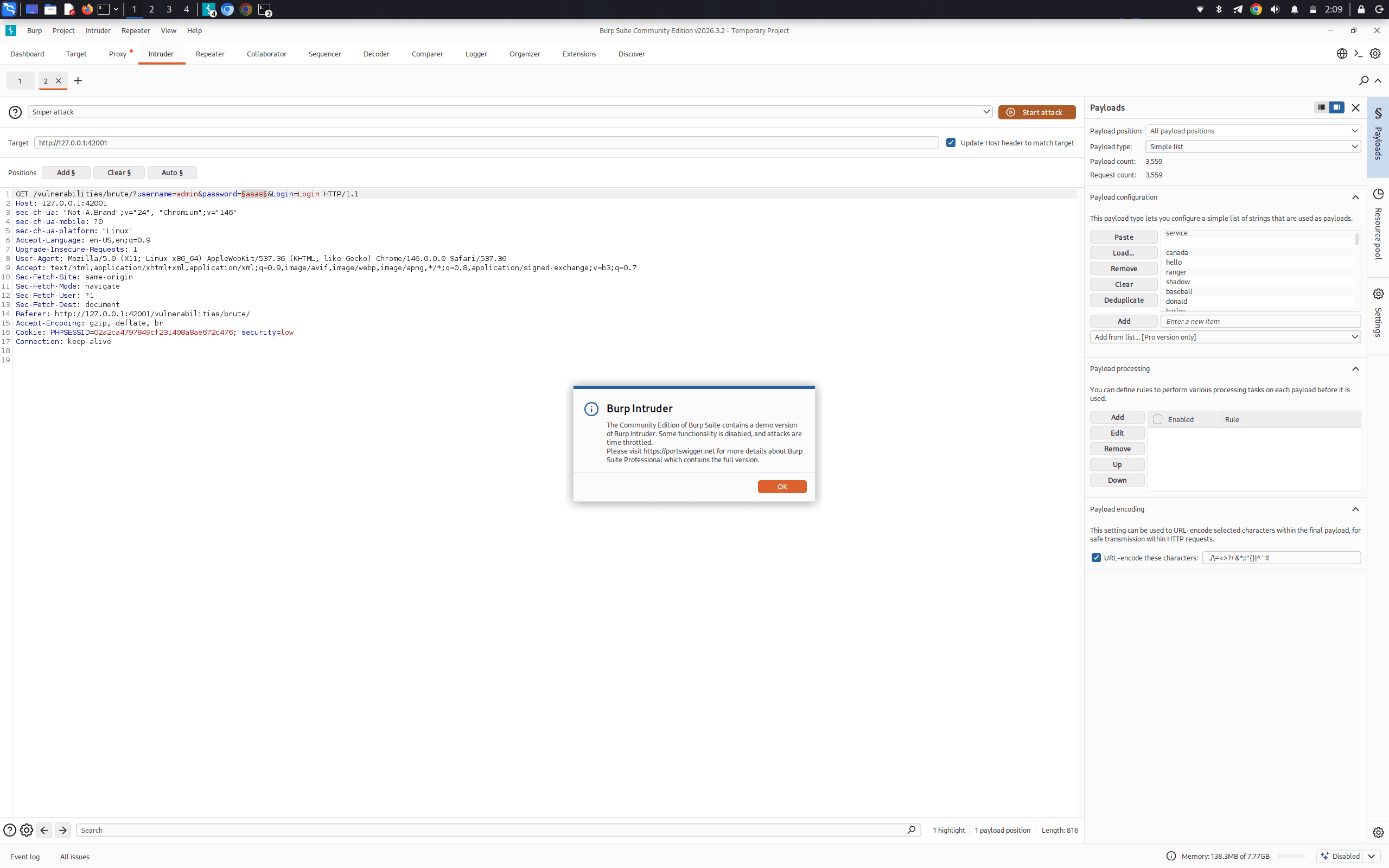Open the Kali applications menu icon

coord(9,9)
